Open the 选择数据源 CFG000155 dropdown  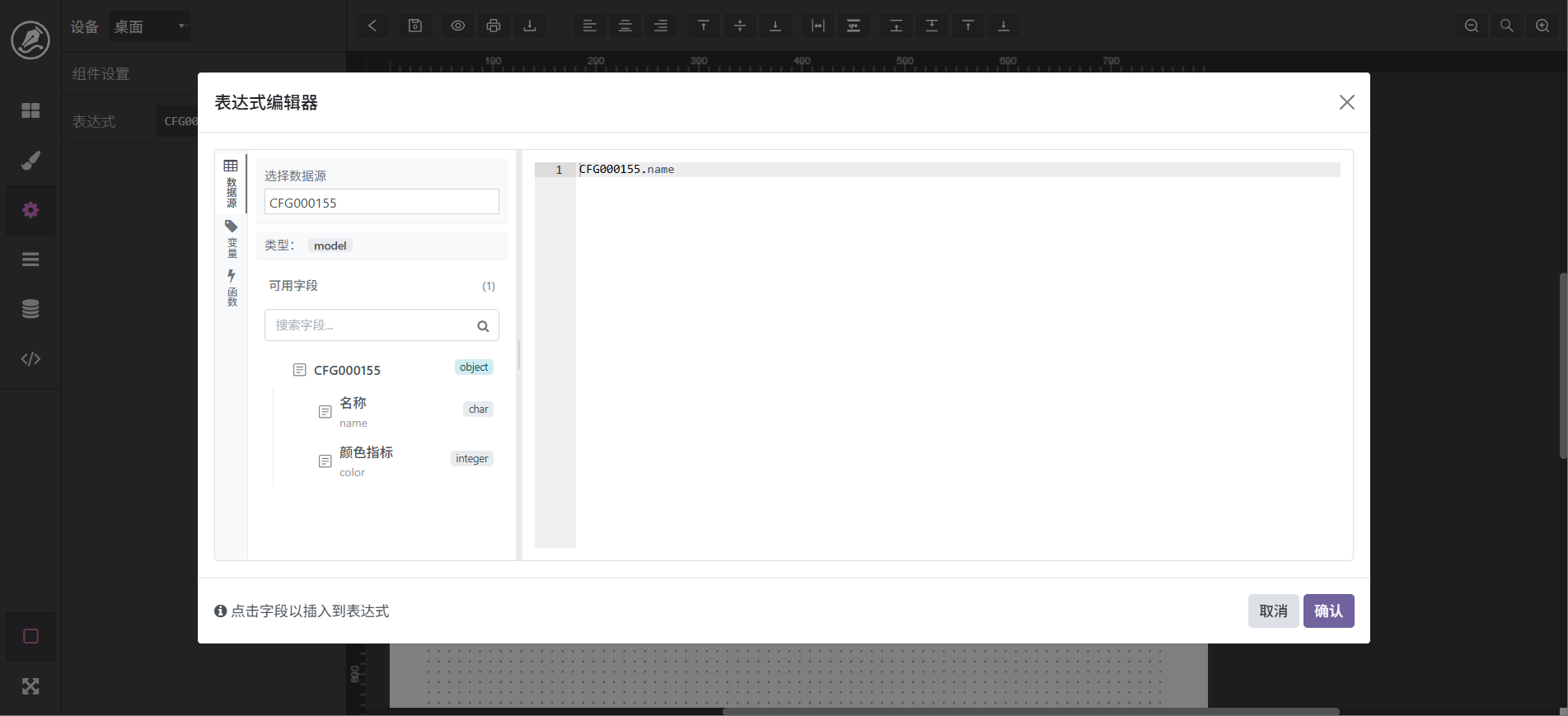381,203
